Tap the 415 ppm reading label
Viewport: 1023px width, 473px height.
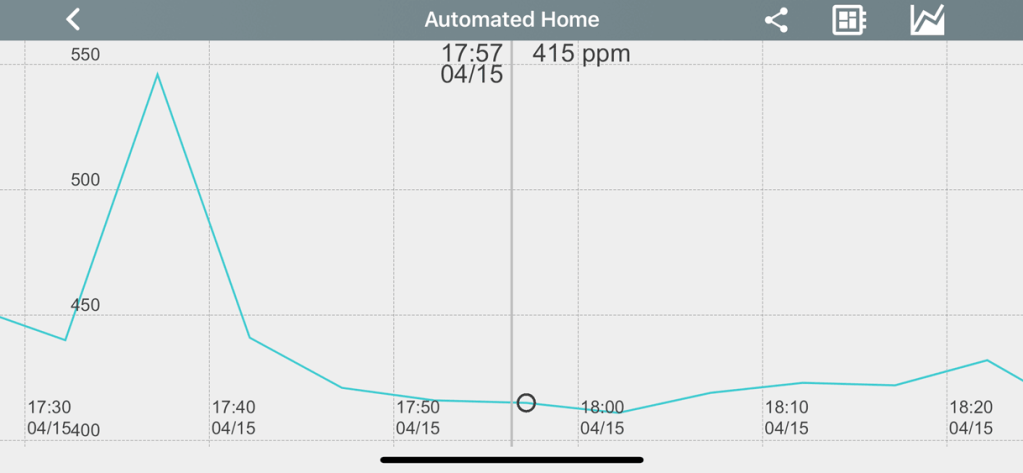click(581, 53)
